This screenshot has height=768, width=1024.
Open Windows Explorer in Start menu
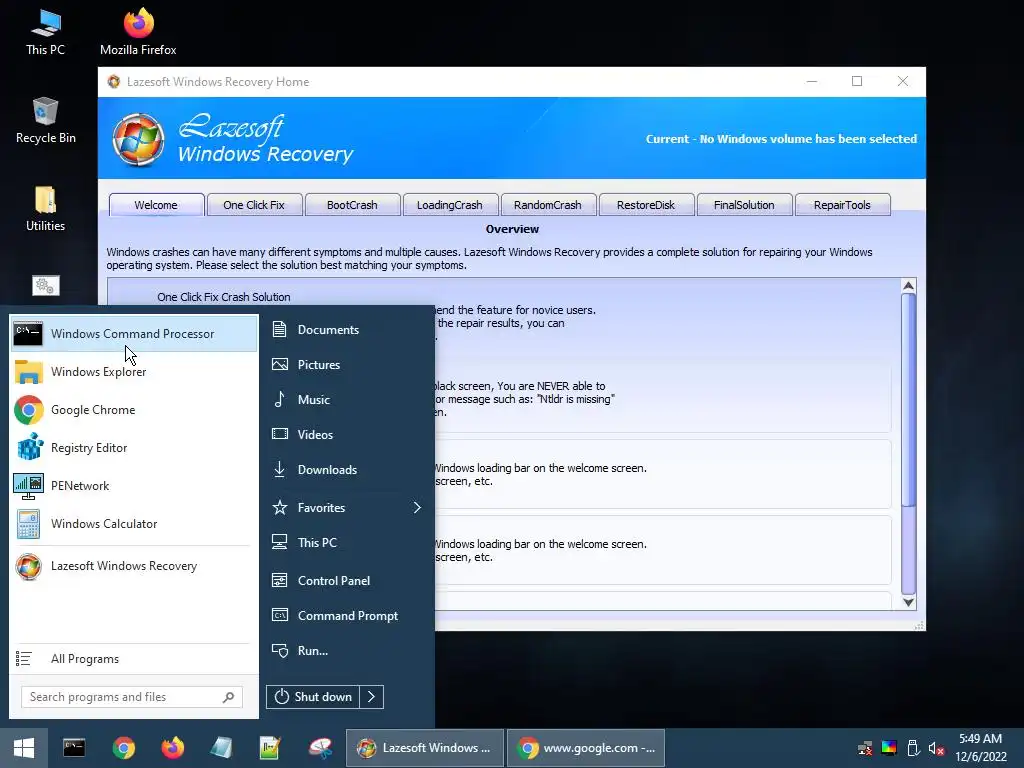tap(134, 372)
